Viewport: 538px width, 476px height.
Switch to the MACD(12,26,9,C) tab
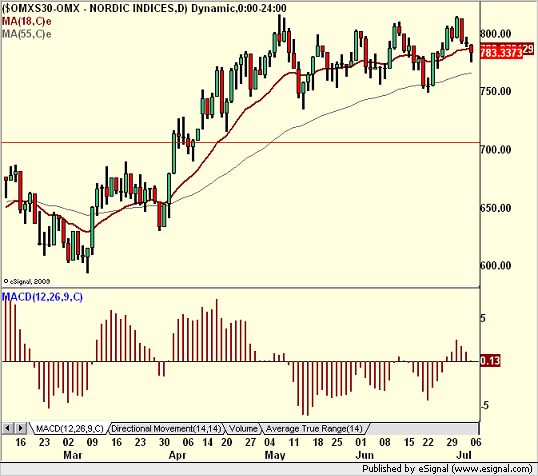click(70, 429)
